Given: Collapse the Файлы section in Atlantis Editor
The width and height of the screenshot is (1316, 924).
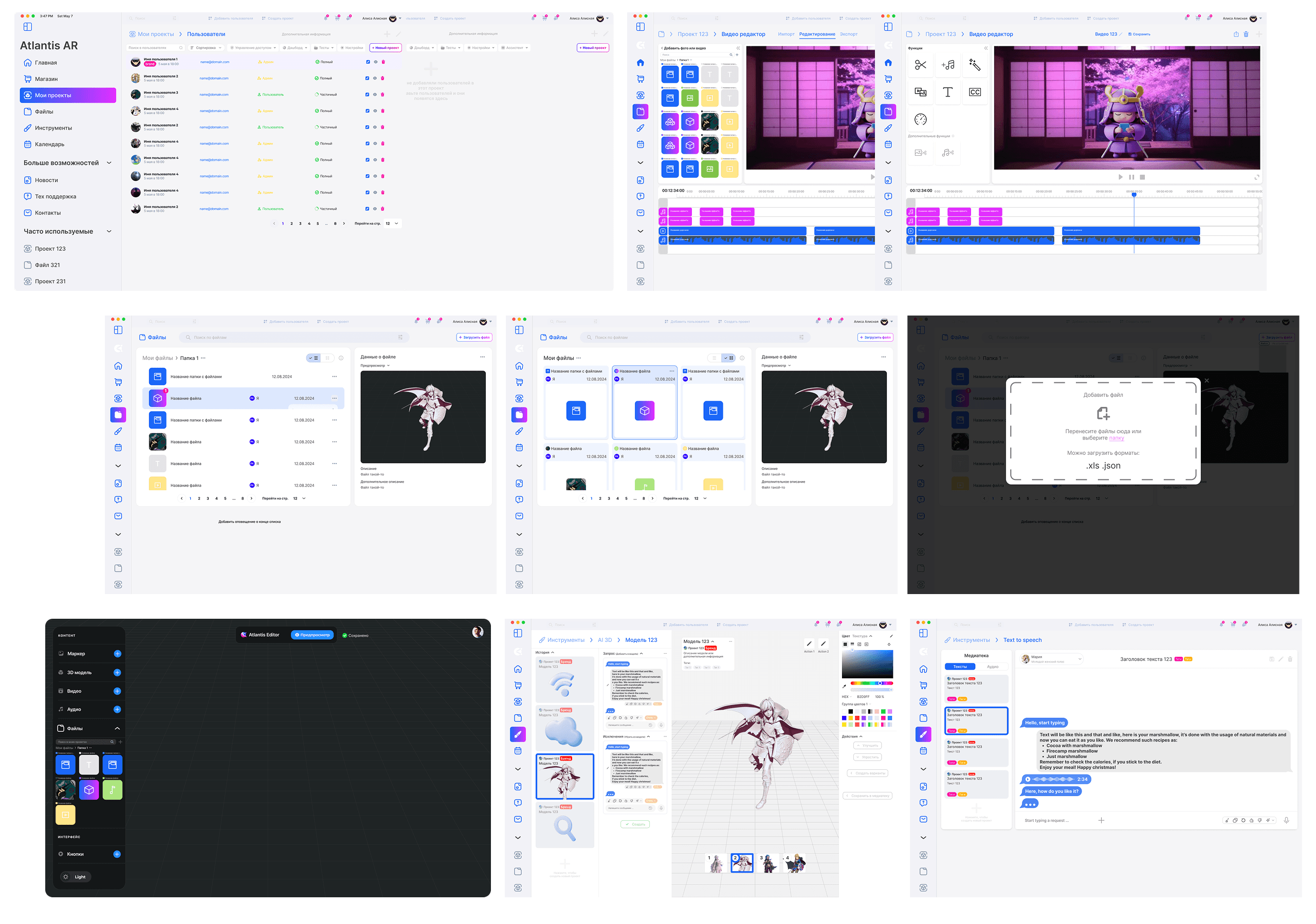Looking at the screenshot, I should pos(118,728).
